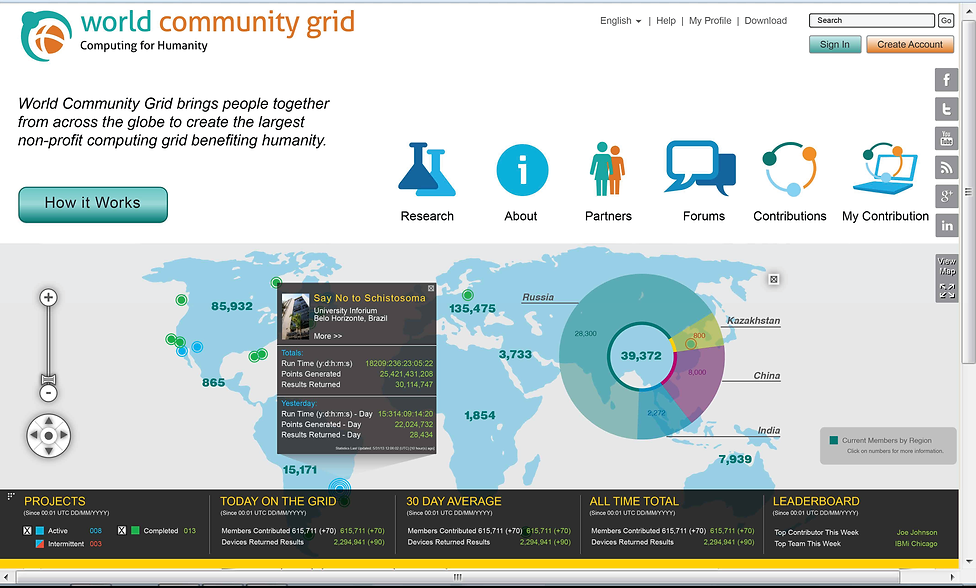Open the Partners people icon
The image size is (976, 588).
[x=607, y=169]
